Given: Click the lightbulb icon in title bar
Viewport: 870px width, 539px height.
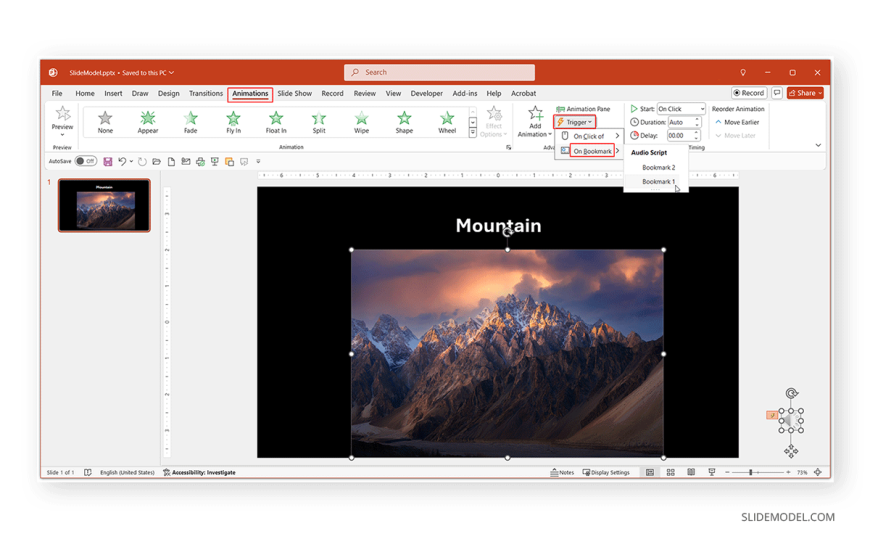Looking at the screenshot, I should pyautogui.click(x=743, y=73).
